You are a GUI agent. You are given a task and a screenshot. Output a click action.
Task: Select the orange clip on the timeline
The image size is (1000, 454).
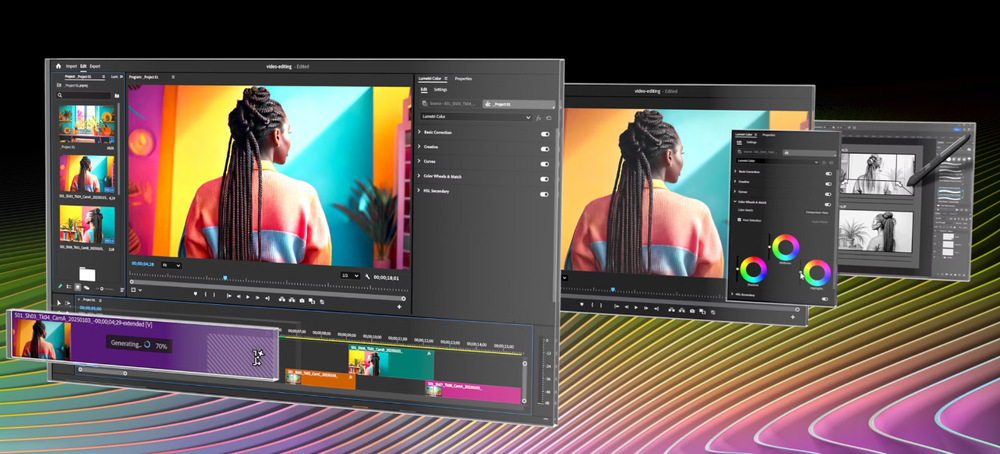pyautogui.click(x=320, y=379)
